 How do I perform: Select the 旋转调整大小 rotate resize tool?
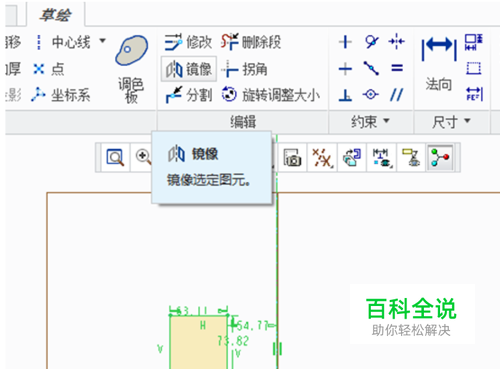click(271, 95)
